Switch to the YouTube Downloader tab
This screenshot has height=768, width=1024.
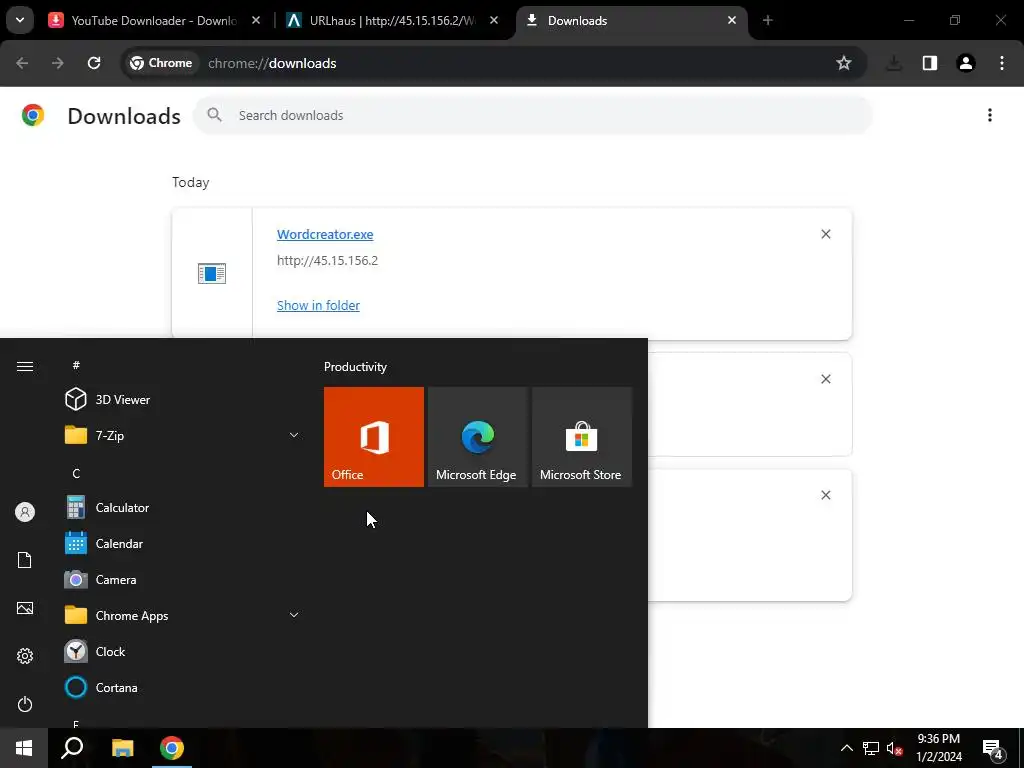[155, 21]
